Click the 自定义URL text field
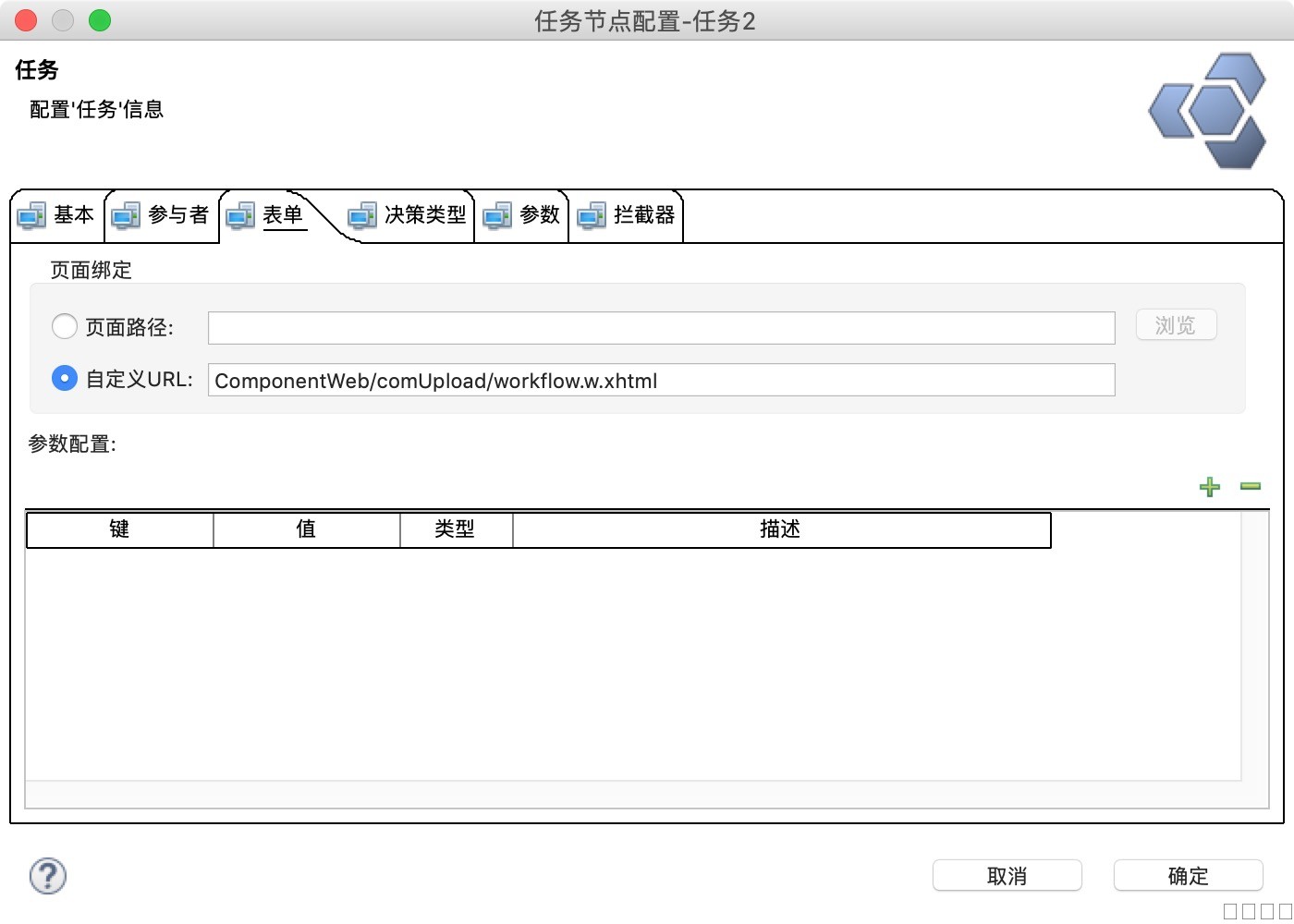The image size is (1294, 924). (661, 380)
